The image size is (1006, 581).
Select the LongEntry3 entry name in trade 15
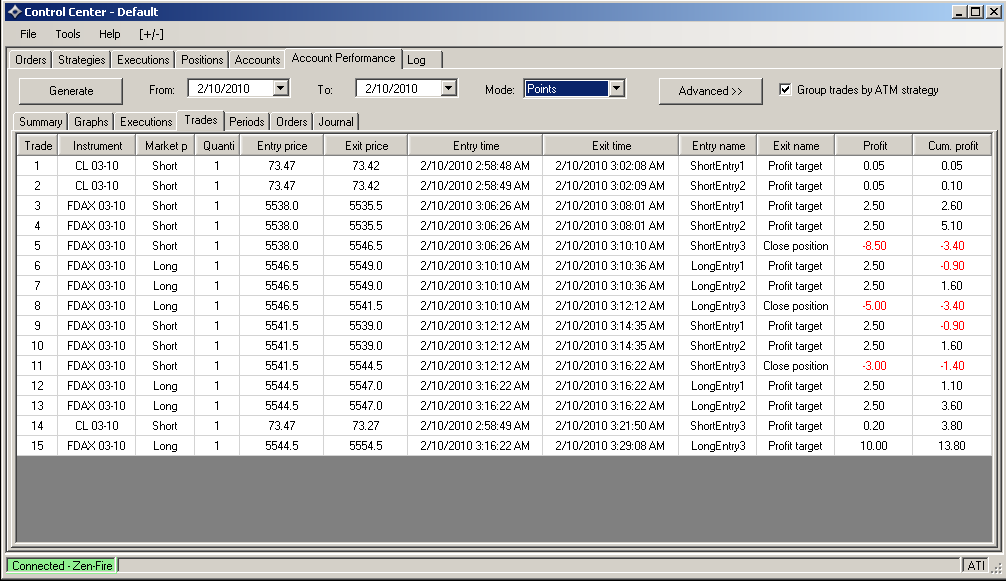[718, 446]
